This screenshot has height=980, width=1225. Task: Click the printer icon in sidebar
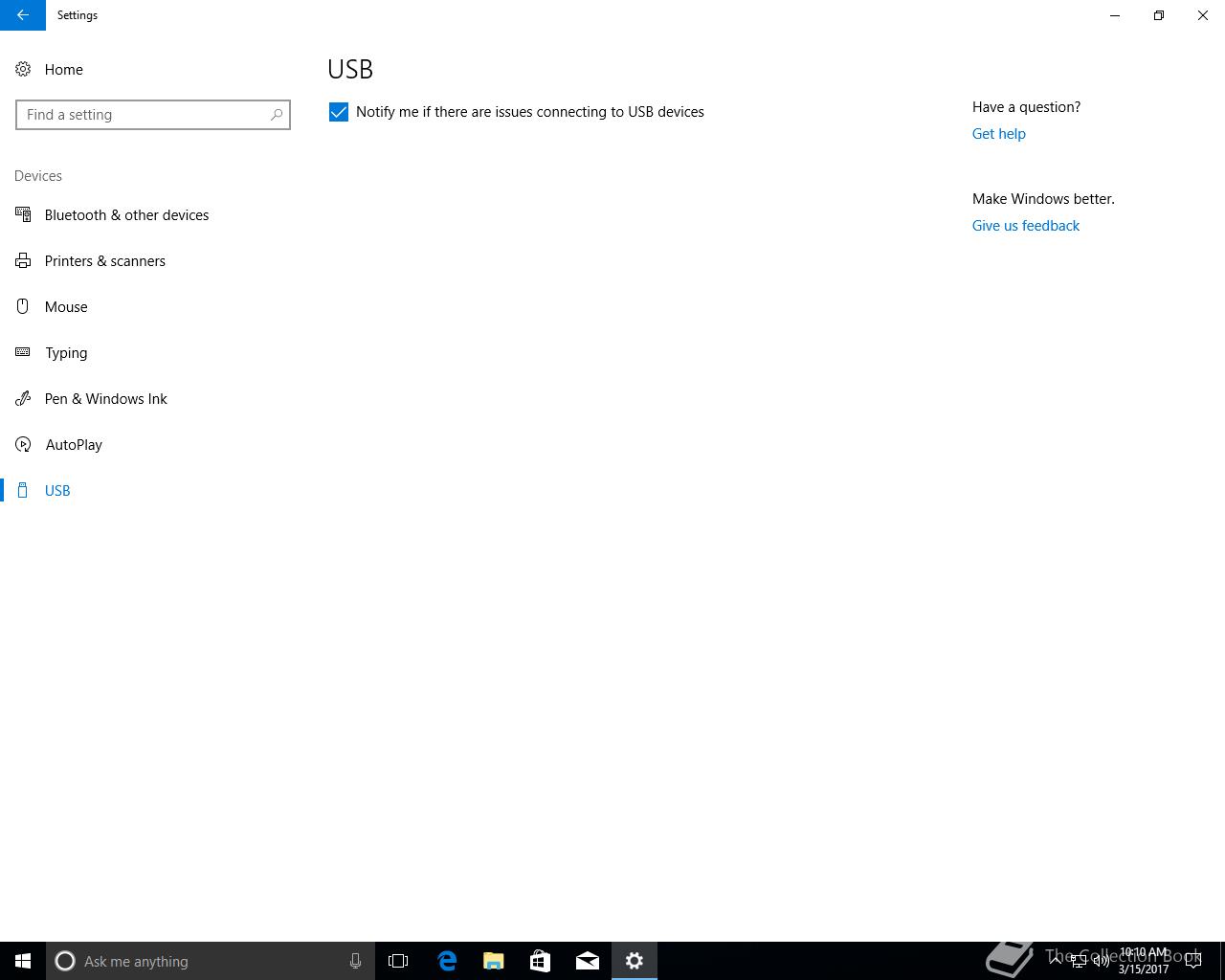23,260
